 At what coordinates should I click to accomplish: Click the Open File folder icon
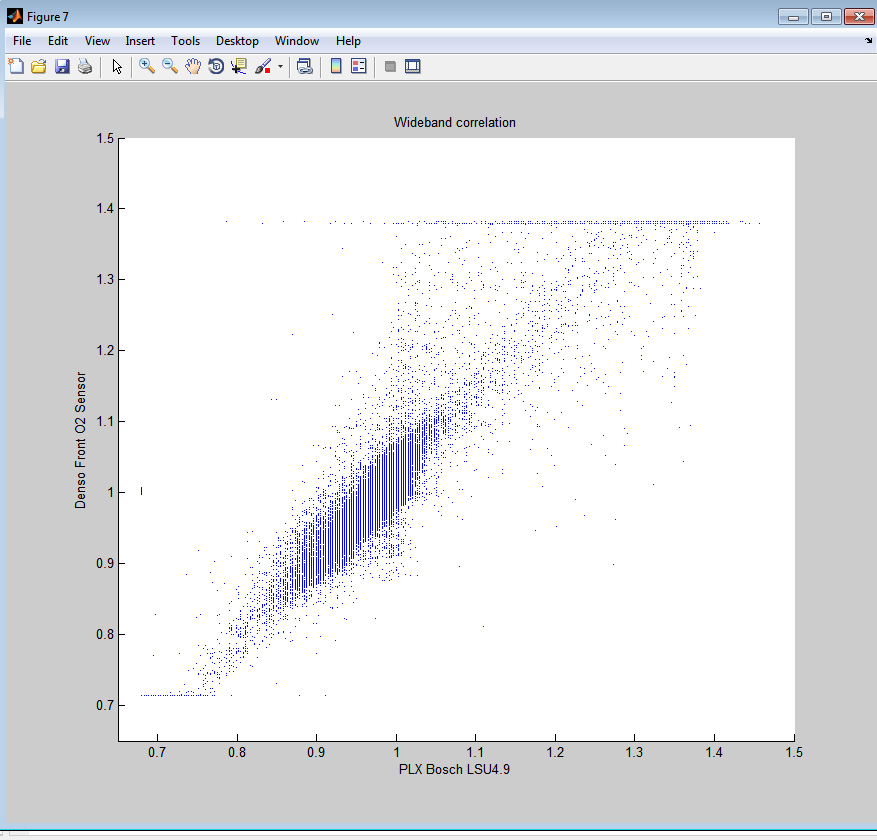tap(39, 67)
